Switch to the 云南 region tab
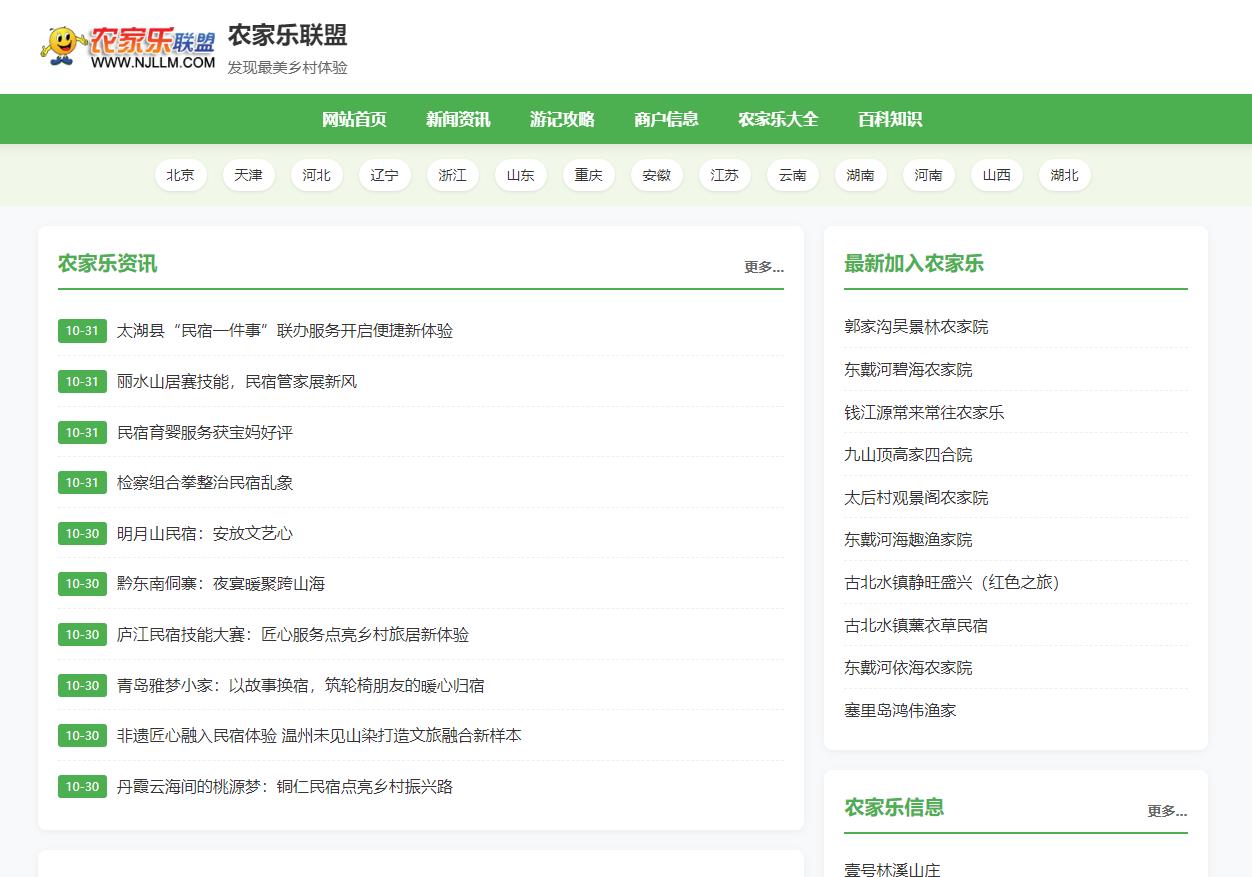The image size is (1252, 877). [792, 174]
